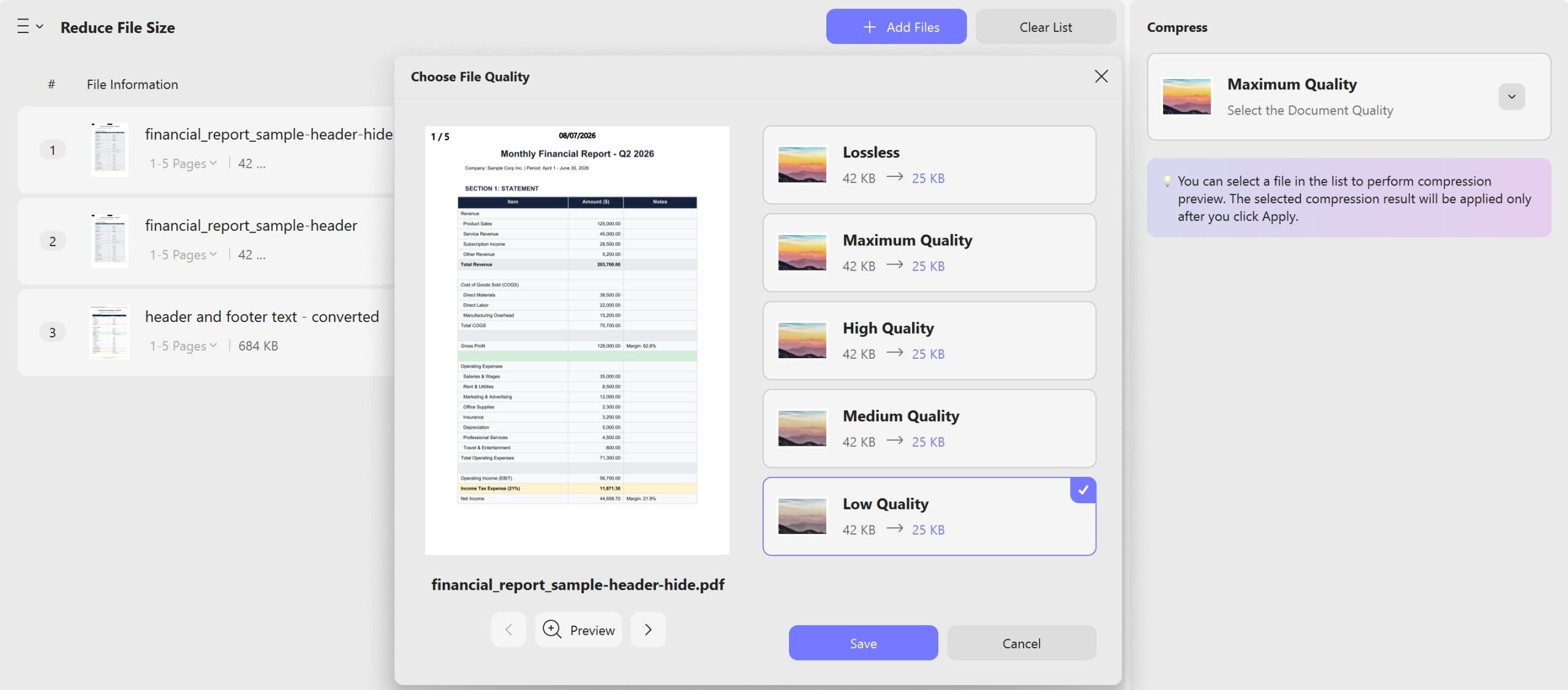Click the Compress panel heading
1568x690 pixels.
(1177, 27)
